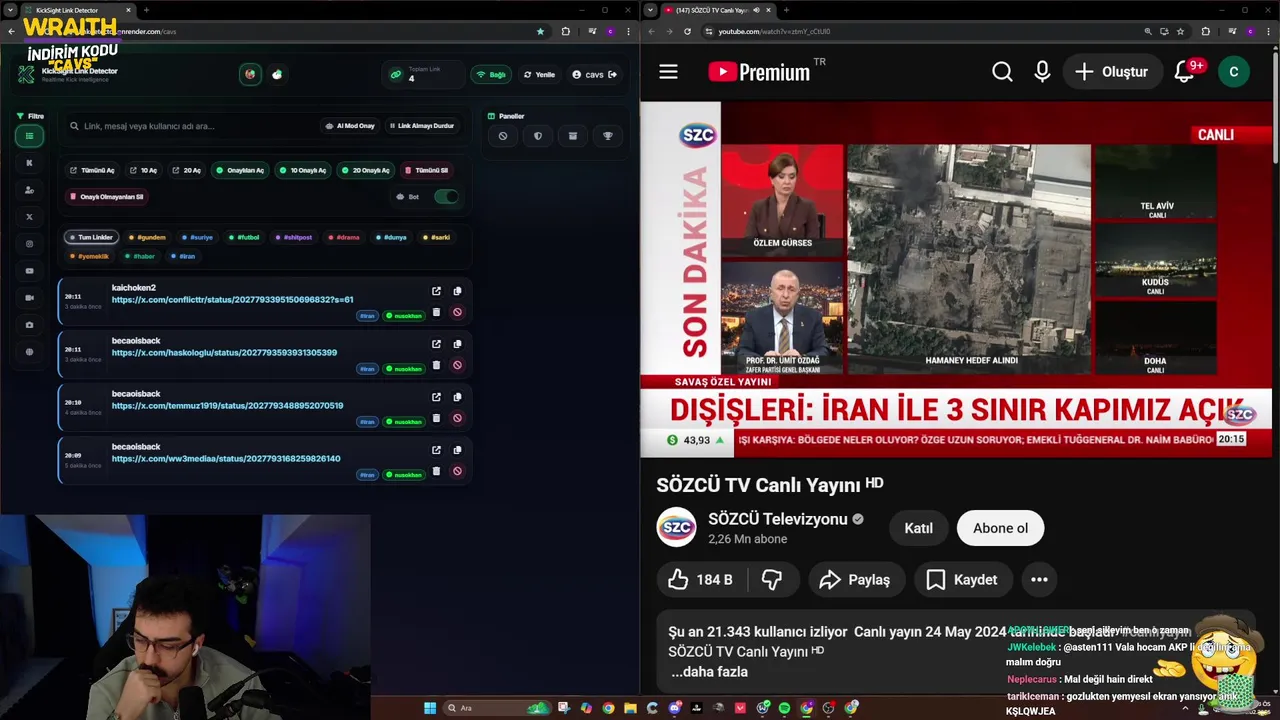Open YouTube hamburger guide menu
Screen dimensions: 1280x720
pos(668,72)
